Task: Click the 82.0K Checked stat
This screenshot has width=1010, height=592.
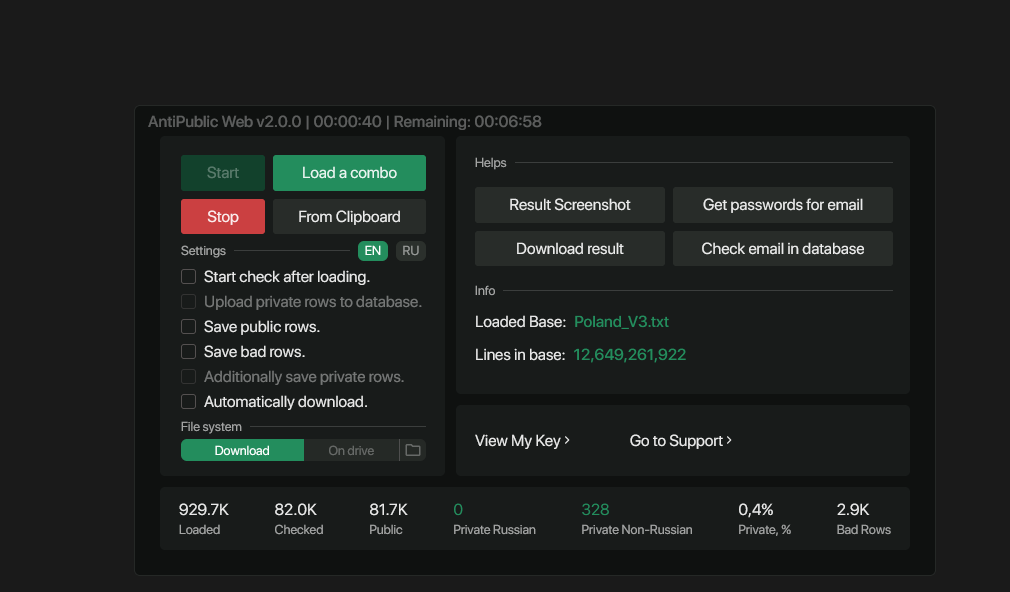Action: [299, 519]
